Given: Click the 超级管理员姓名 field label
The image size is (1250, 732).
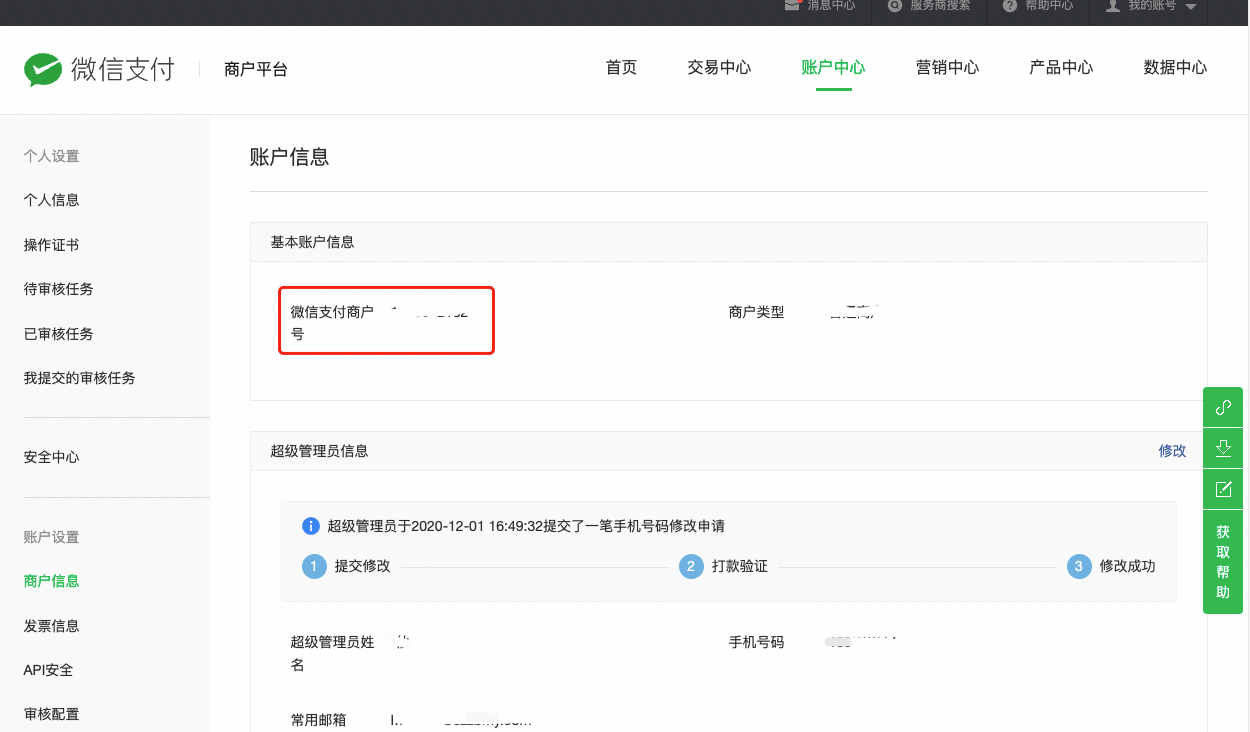Looking at the screenshot, I should click(x=333, y=653).
